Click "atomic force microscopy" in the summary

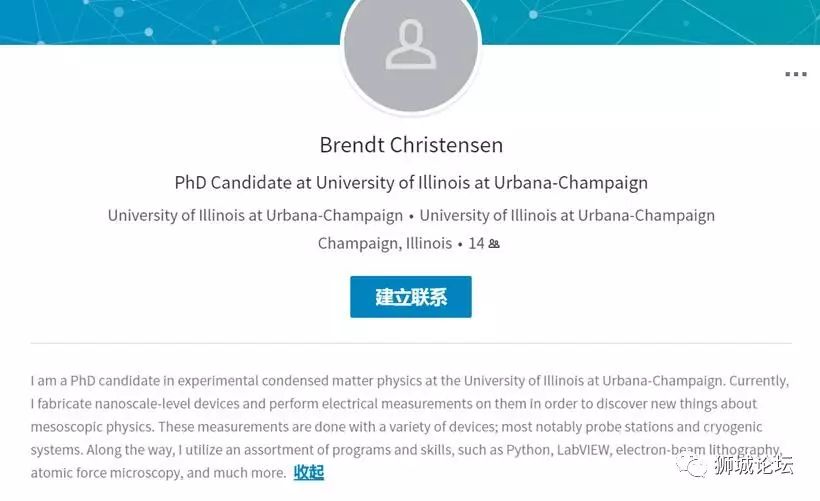[x=106, y=472]
